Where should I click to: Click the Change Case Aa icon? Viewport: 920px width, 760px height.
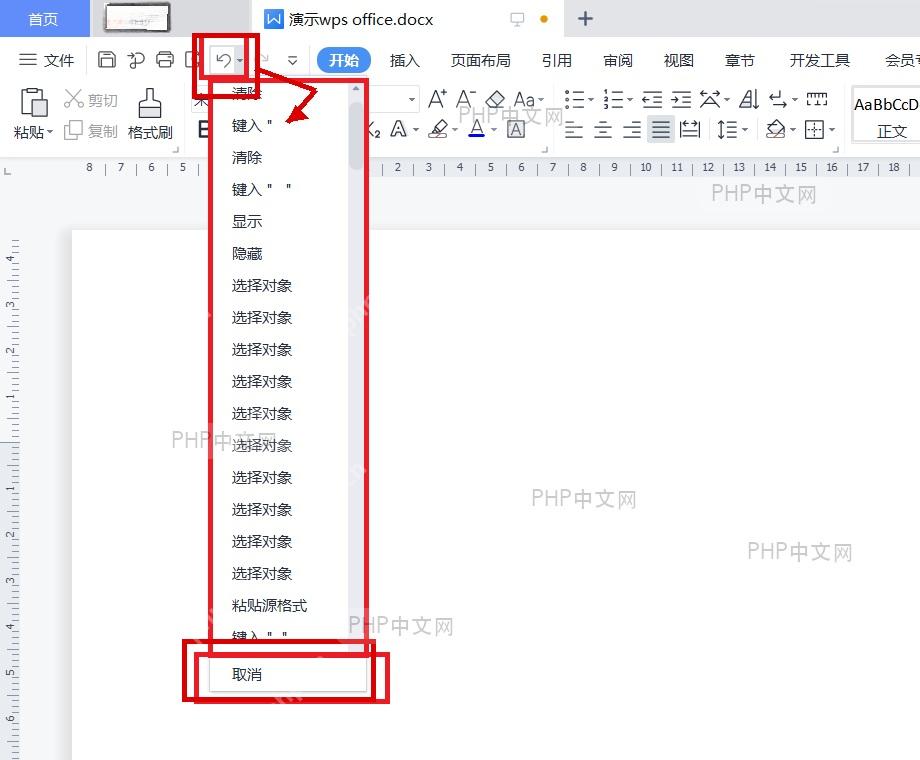pyautogui.click(x=525, y=100)
